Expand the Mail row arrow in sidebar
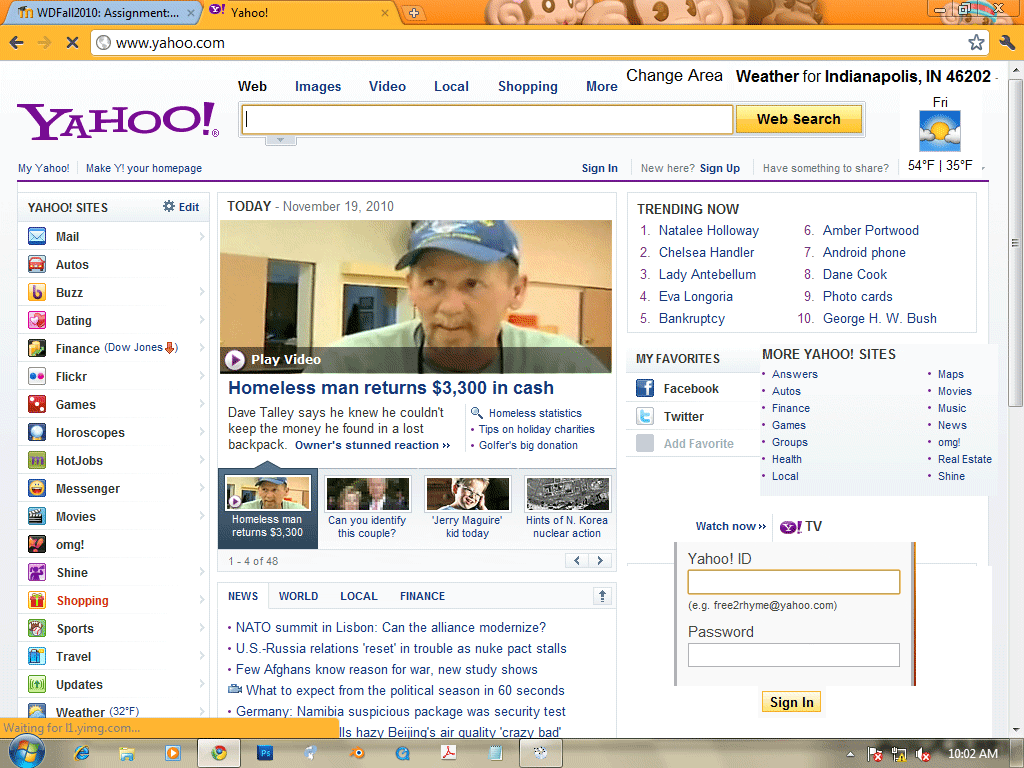Viewport: 1024px width, 768px height. pyautogui.click(x=201, y=237)
